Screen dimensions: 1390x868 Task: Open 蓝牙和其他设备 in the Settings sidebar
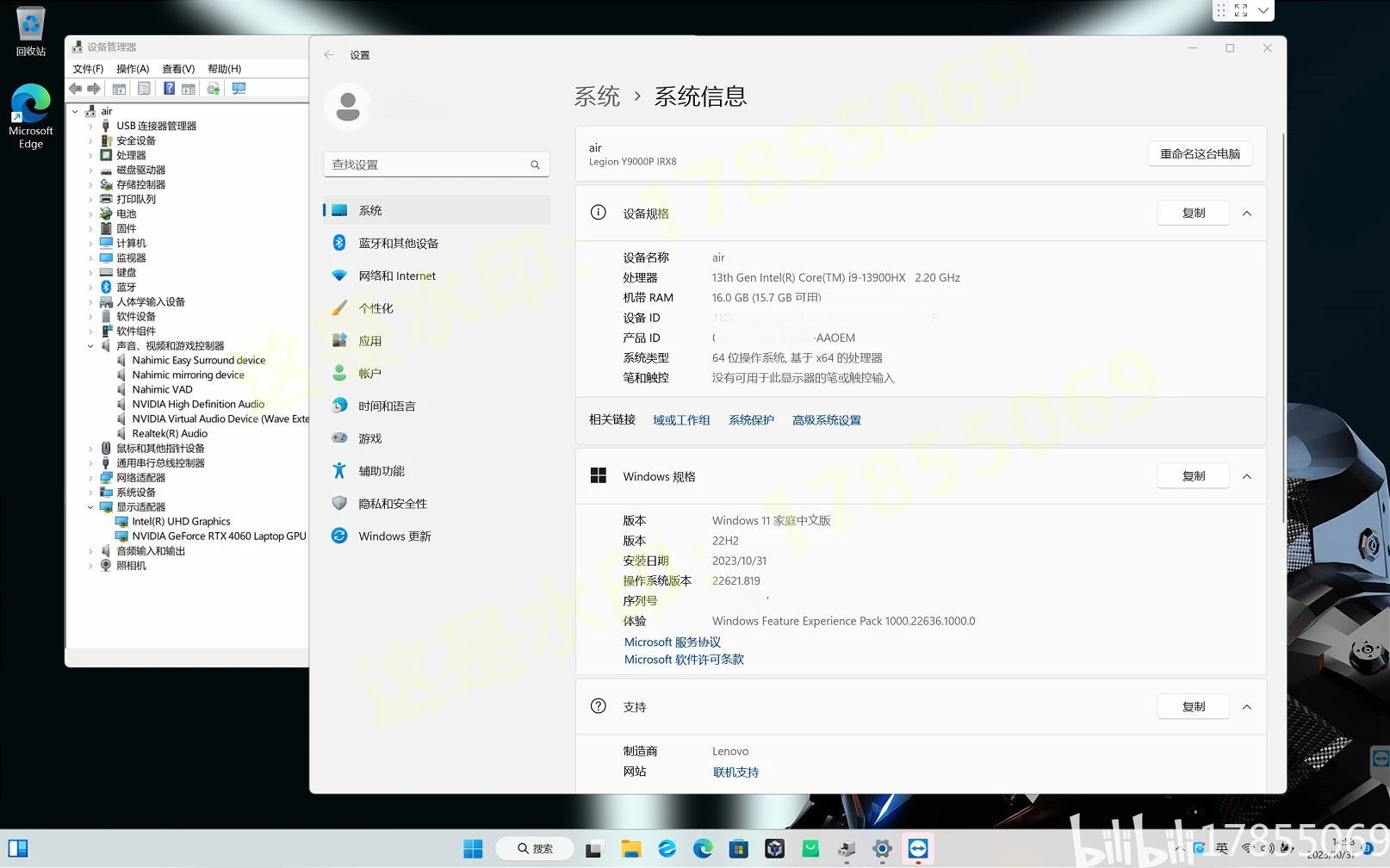[x=437, y=243]
